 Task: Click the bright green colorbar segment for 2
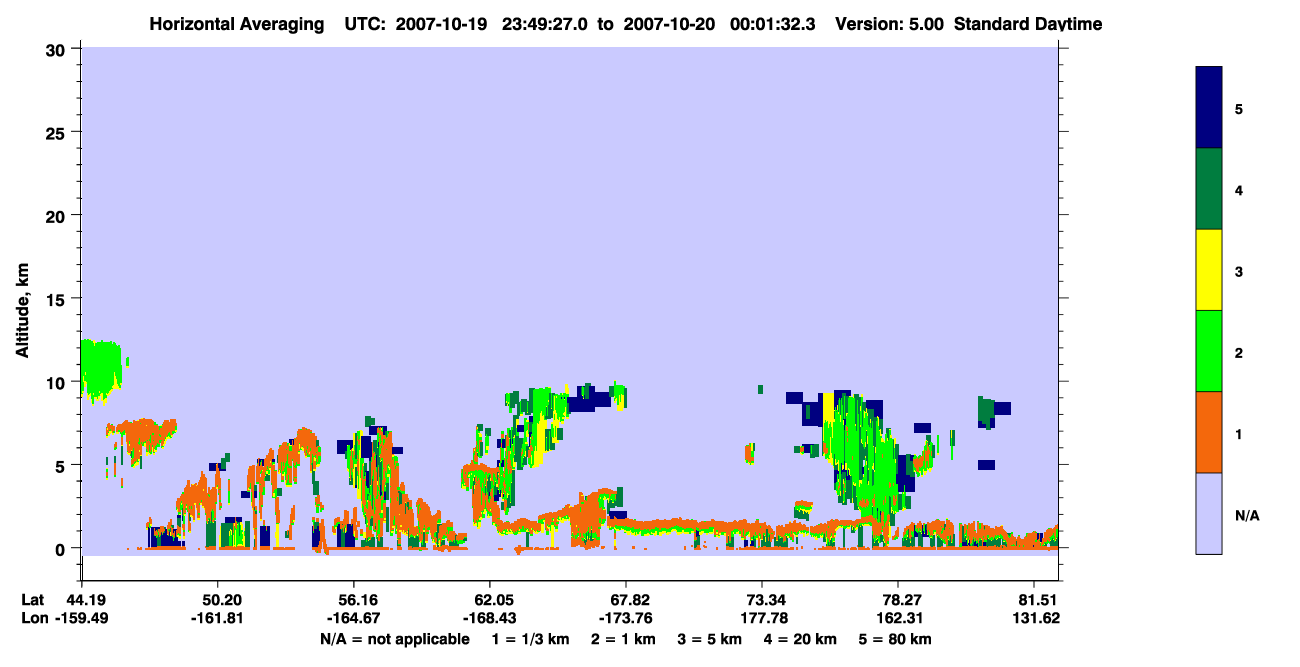[1209, 351]
